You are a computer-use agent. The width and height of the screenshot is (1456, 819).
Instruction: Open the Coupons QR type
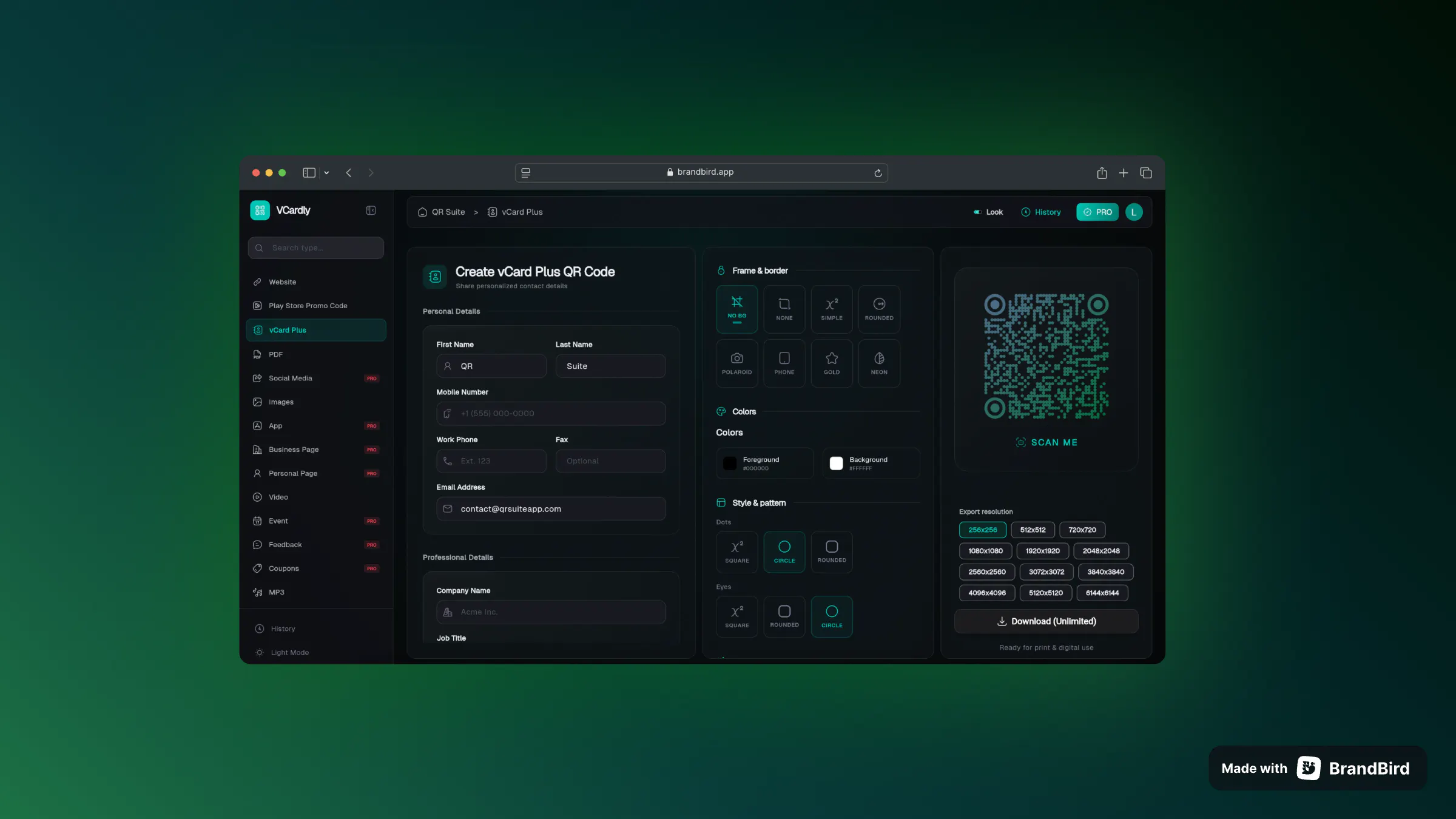click(x=316, y=568)
